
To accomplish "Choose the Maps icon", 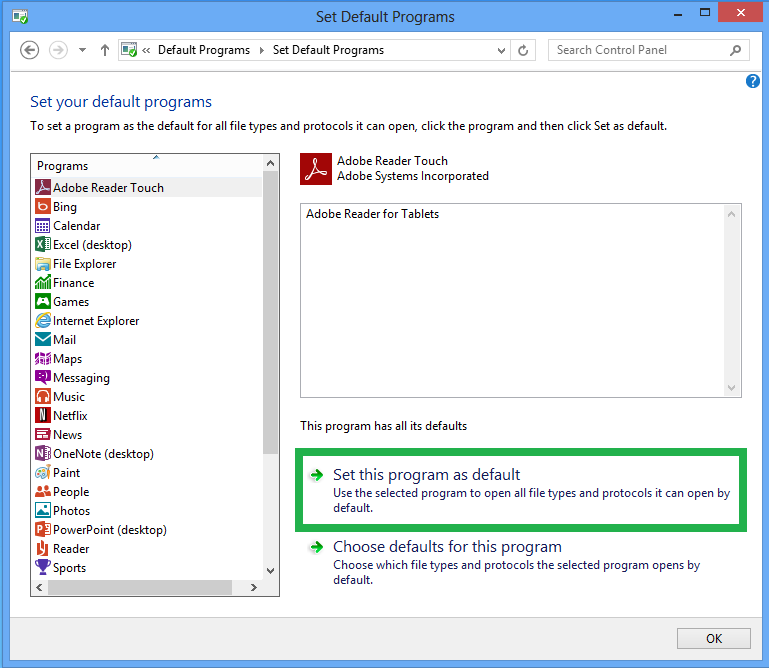I will (x=43, y=359).
